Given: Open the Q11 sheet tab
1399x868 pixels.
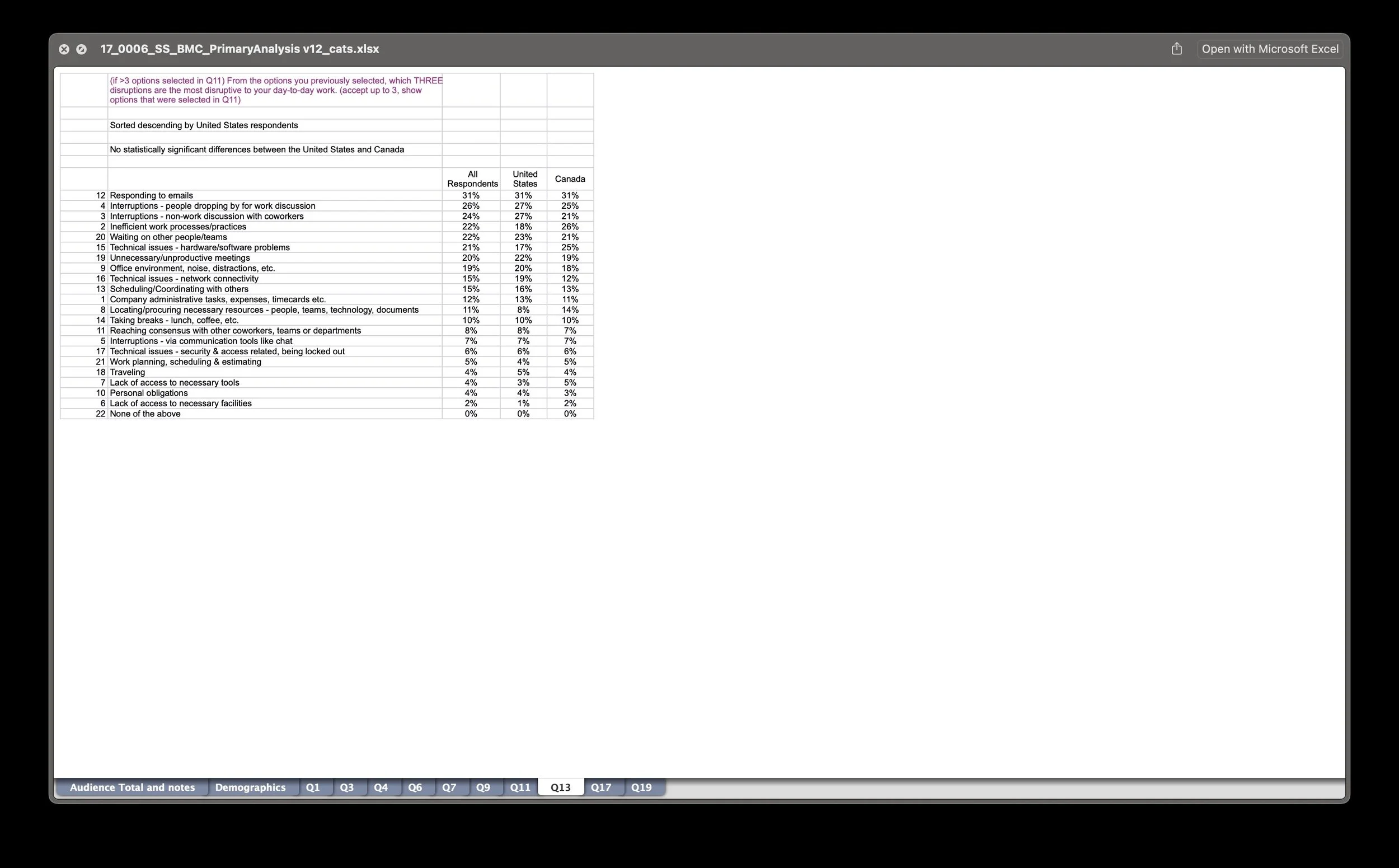Looking at the screenshot, I should (520, 787).
